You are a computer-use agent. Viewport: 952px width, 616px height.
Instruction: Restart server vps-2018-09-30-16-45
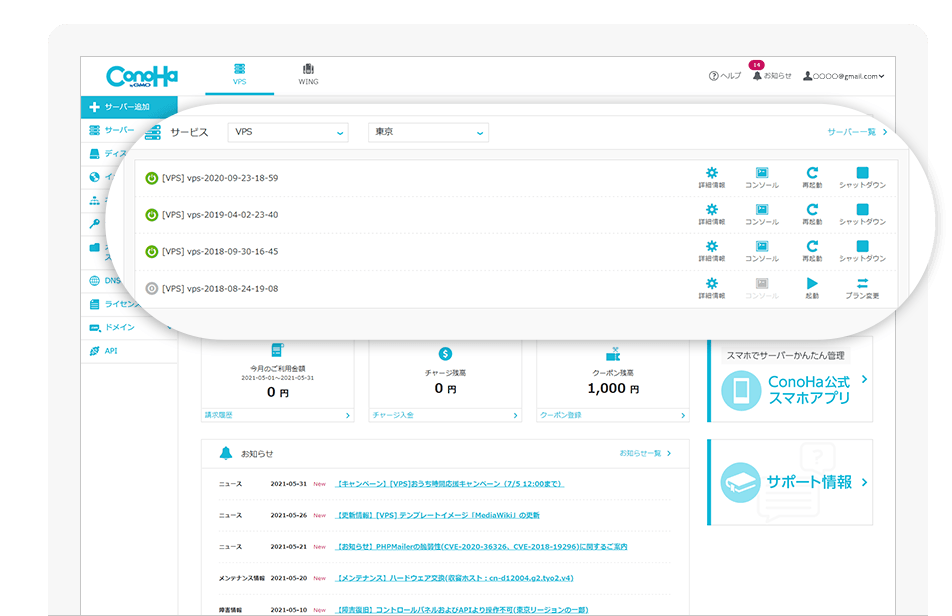coord(811,250)
